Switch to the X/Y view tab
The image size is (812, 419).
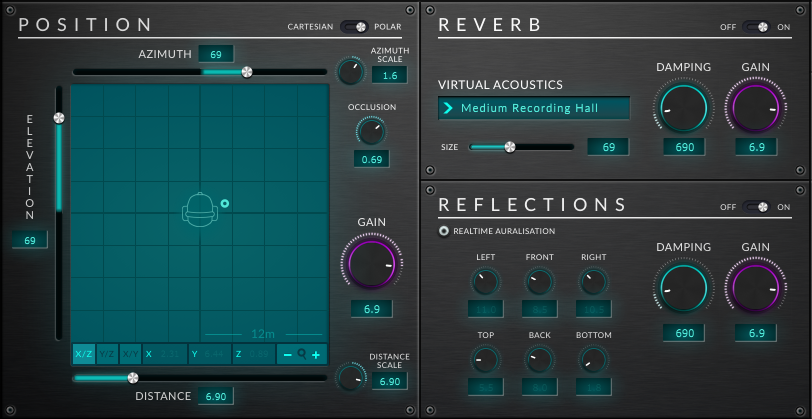coord(130,354)
